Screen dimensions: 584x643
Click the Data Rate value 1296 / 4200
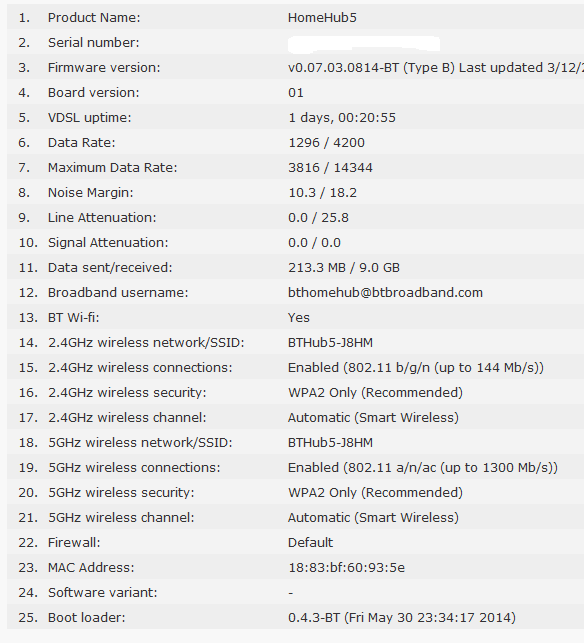tap(326, 143)
